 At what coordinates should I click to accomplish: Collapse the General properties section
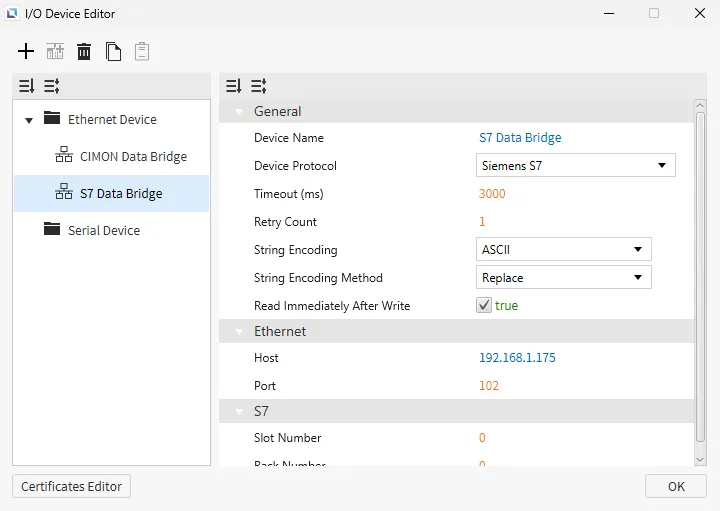tap(239, 112)
